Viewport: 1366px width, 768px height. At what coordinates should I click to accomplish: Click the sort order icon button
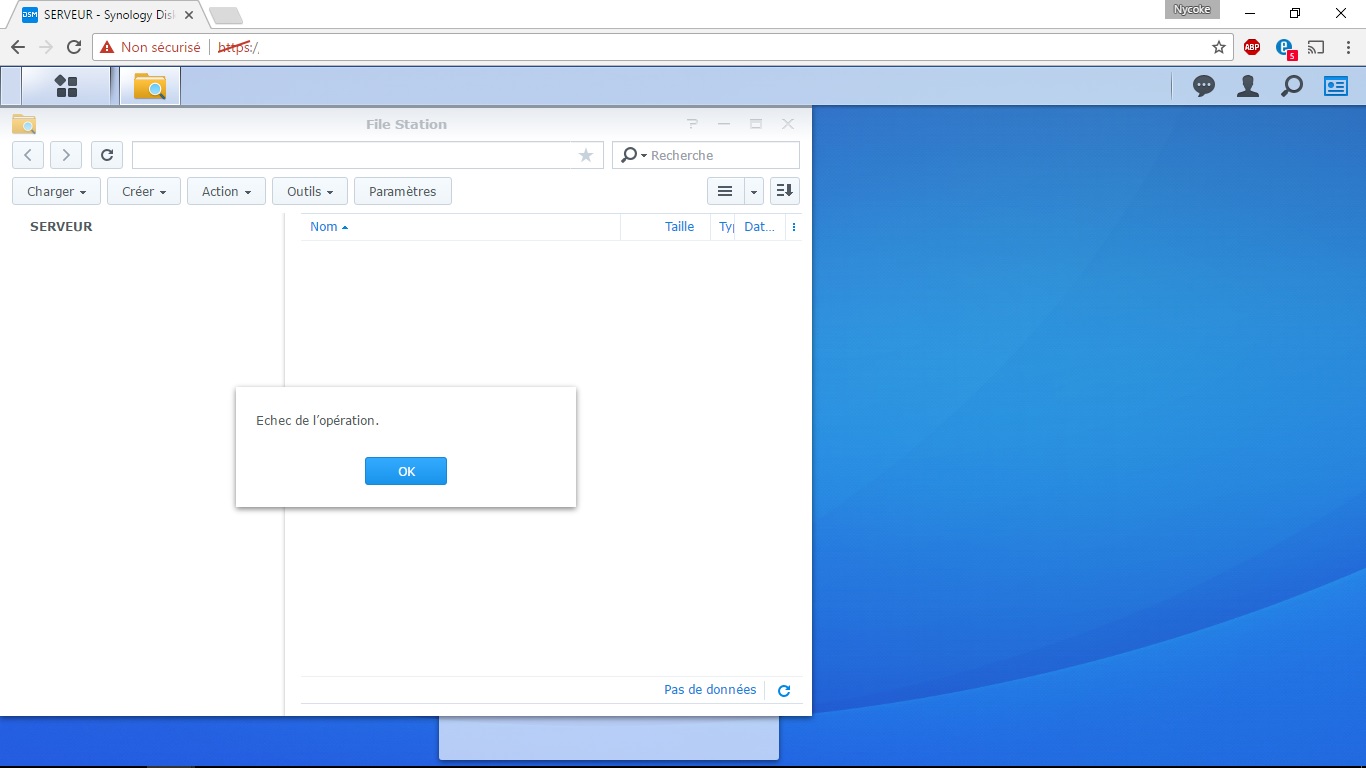785,191
